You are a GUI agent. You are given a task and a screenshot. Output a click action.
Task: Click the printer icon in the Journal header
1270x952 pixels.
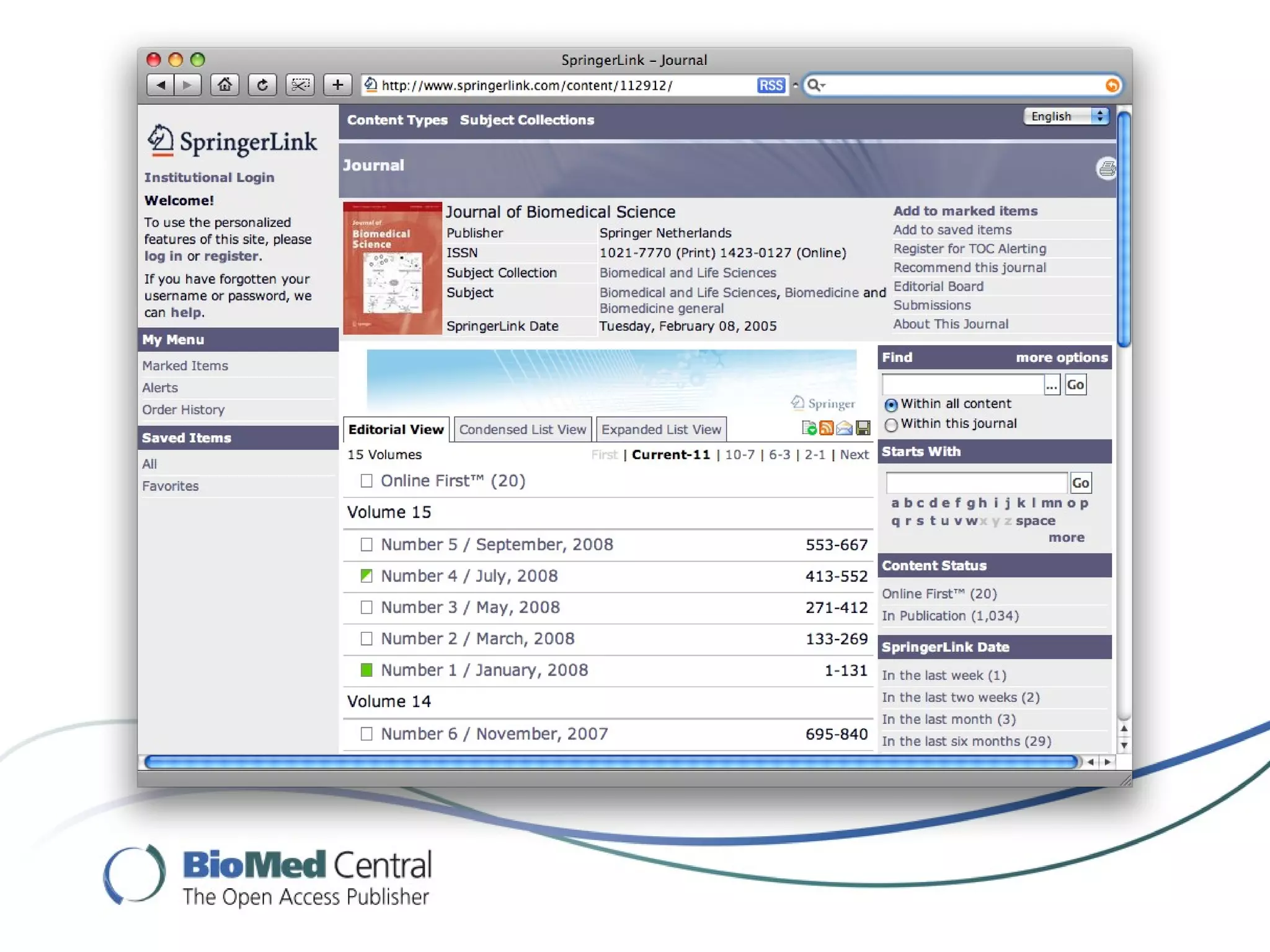(1106, 168)
